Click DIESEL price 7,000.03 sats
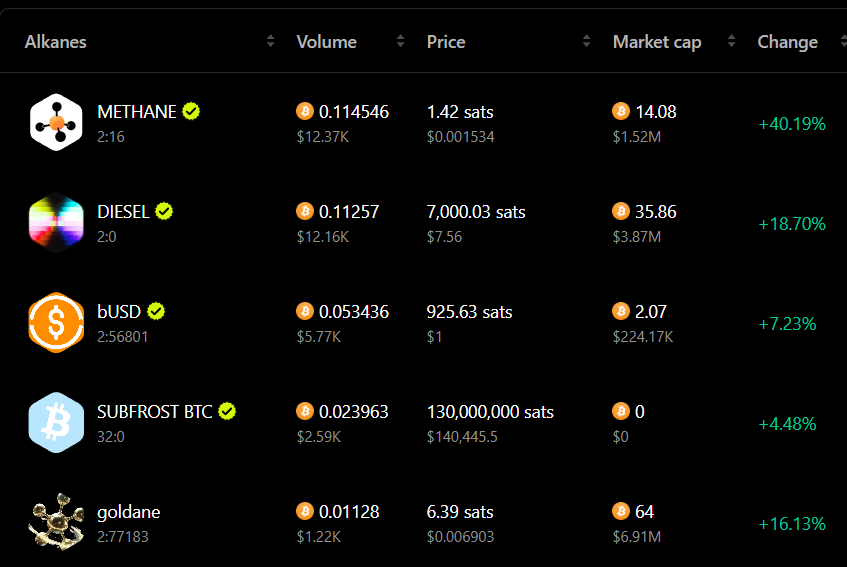The image size is (847, 567). pos(476,212)
